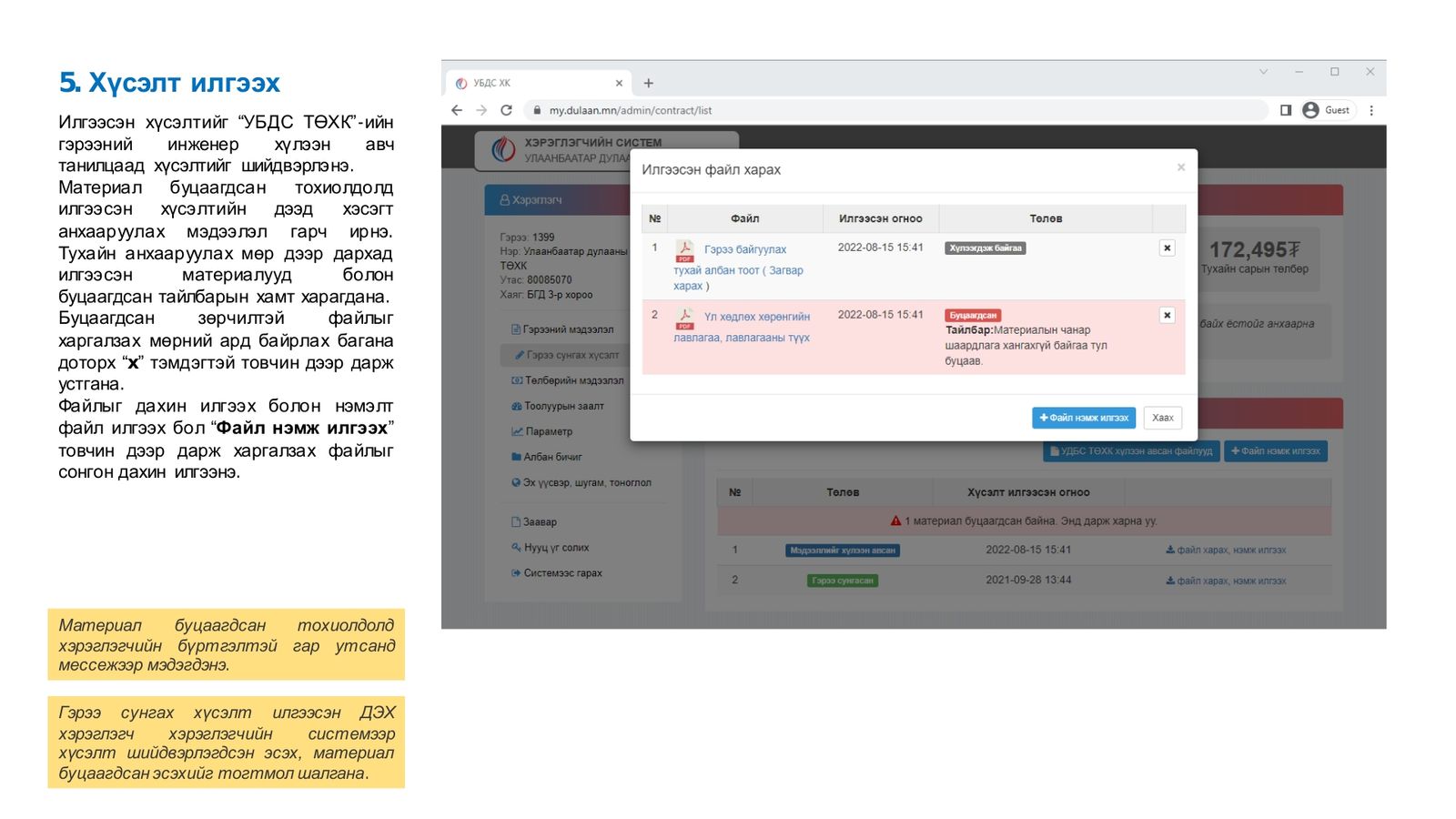Open a new browser tab with plus icon
The height and width of the screenshot is (819, 1456).
pos(649,83)
